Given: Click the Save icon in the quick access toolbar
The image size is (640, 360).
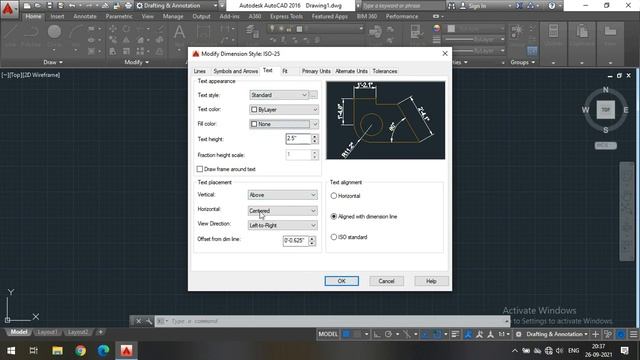Looking at the screenshot, I should [49, 6].
